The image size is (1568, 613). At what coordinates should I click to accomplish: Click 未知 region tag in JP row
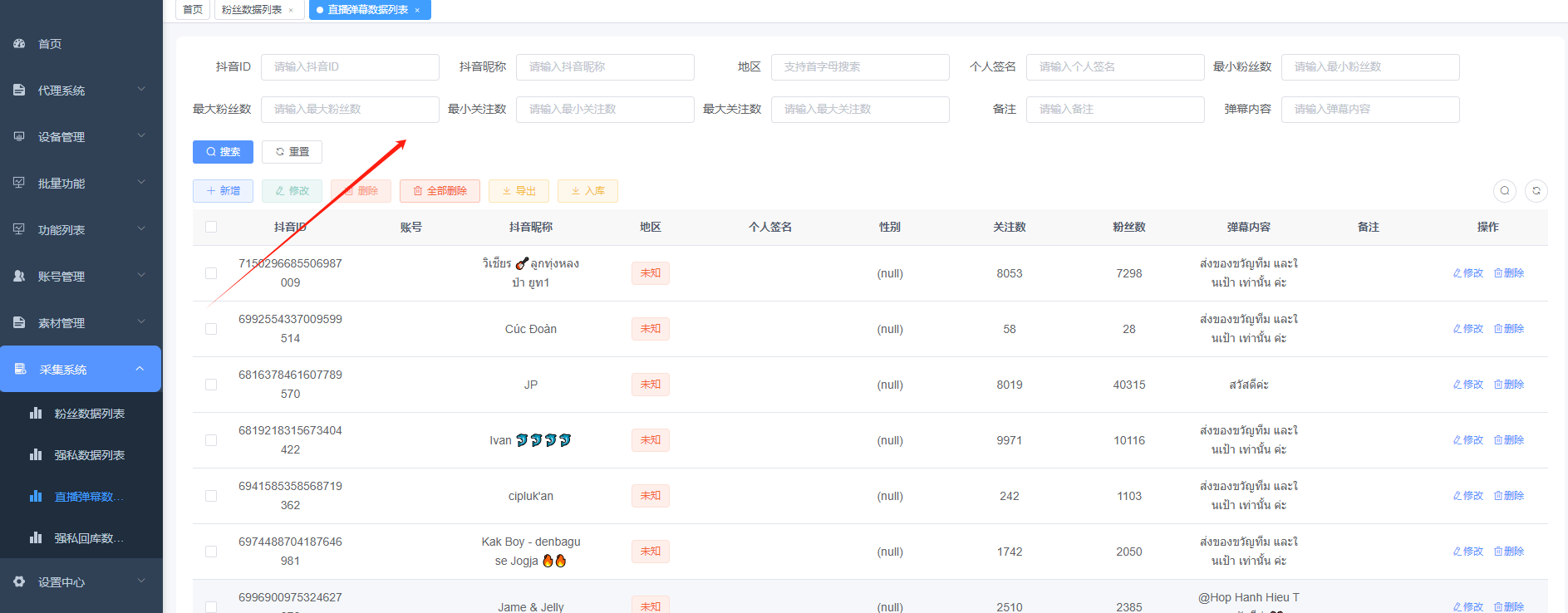[x=651, y=385]
